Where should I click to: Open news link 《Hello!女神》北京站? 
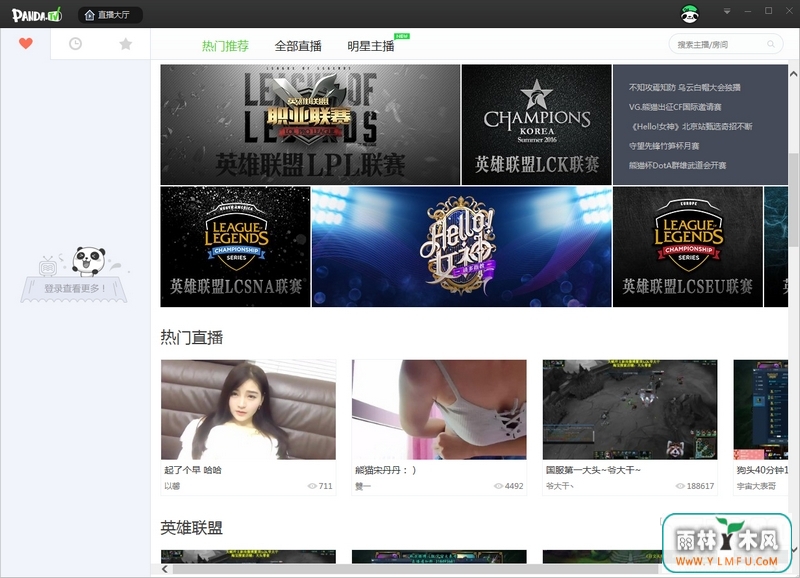click(x=690, y=126)
